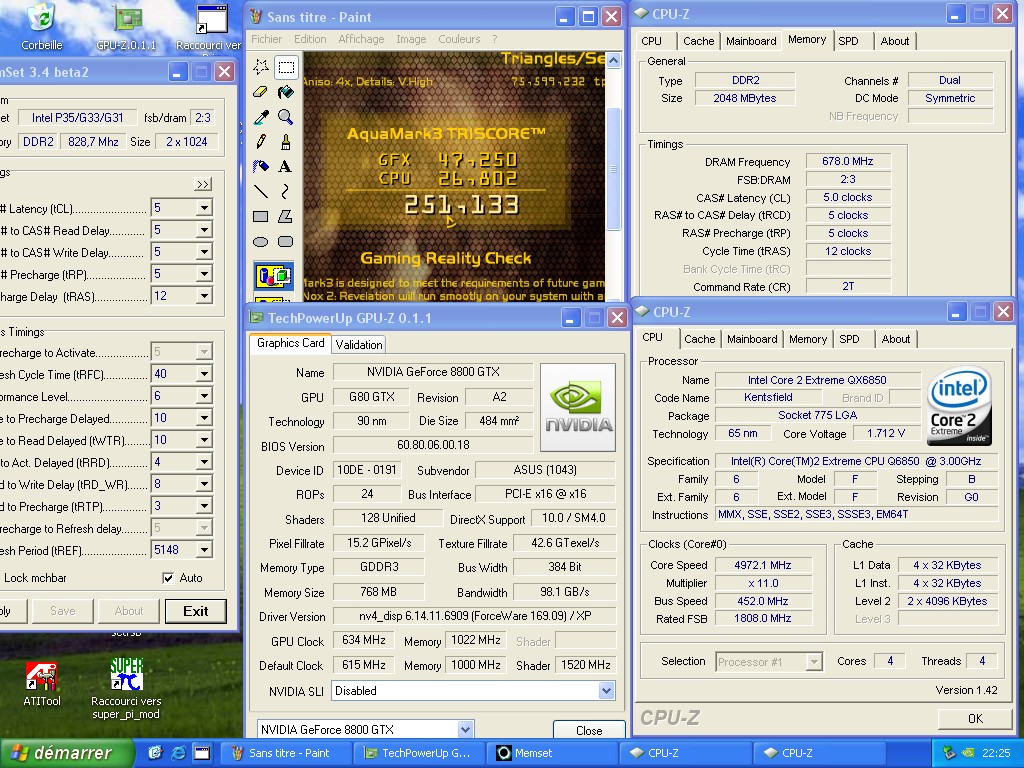Click the démarrer Start button

point(66,753)
